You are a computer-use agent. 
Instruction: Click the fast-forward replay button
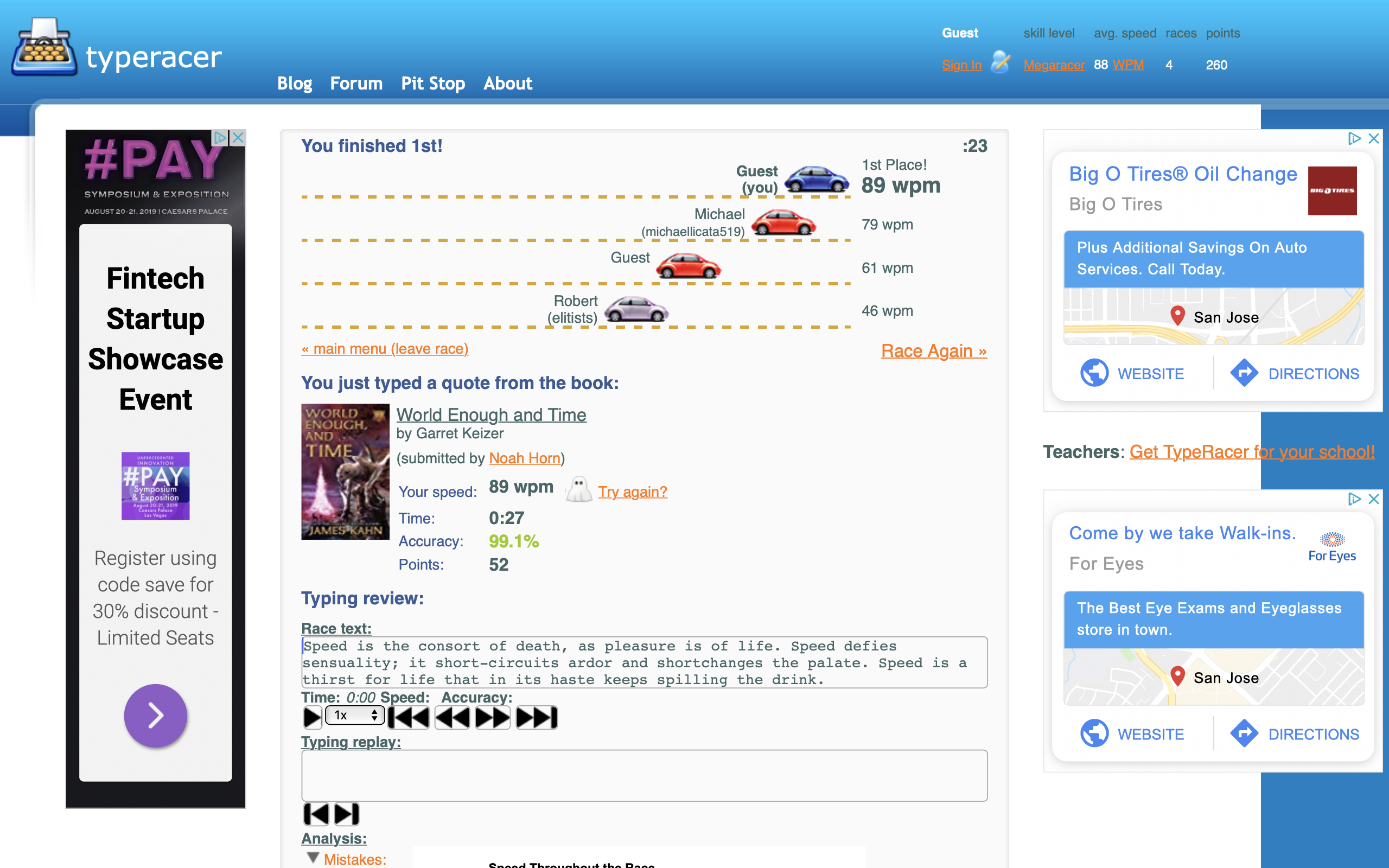493,718
